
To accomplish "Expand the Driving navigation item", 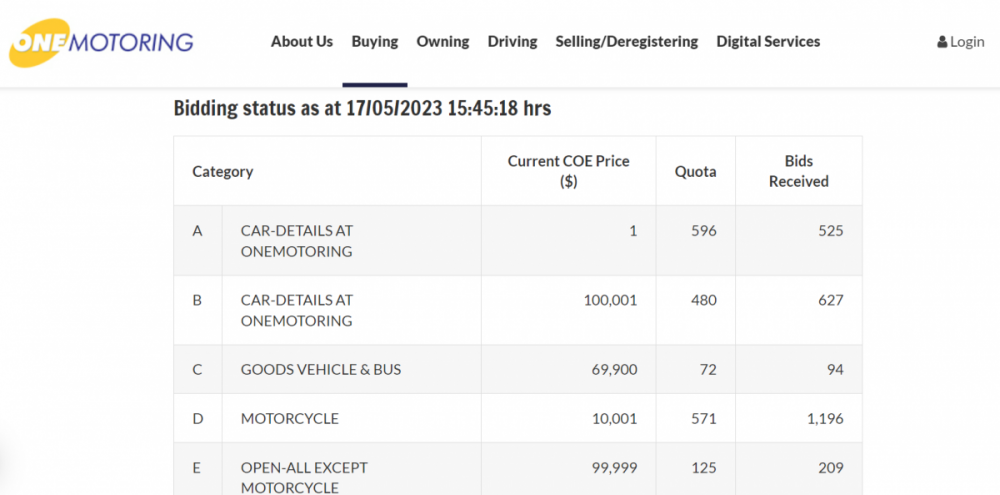I will [x=512, y=42].
